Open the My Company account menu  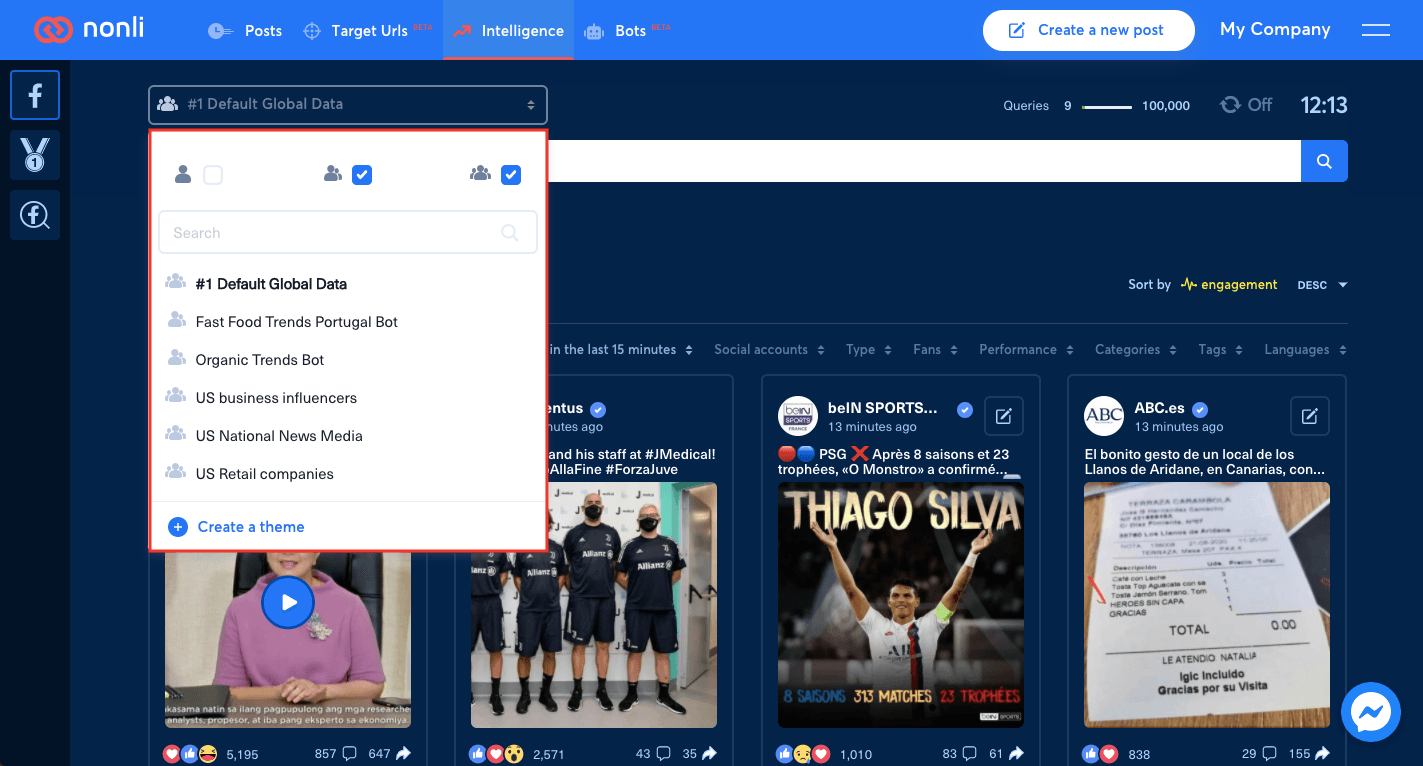pyautogui.click(x=1275, y=30)
